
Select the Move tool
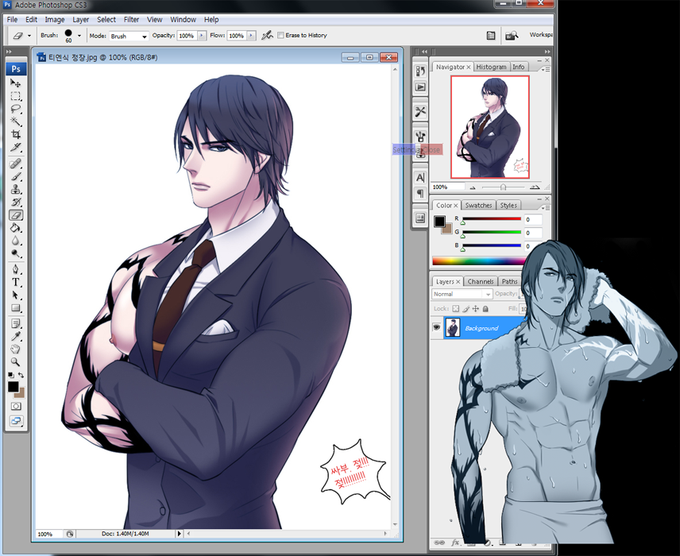(x=16, y=82)
